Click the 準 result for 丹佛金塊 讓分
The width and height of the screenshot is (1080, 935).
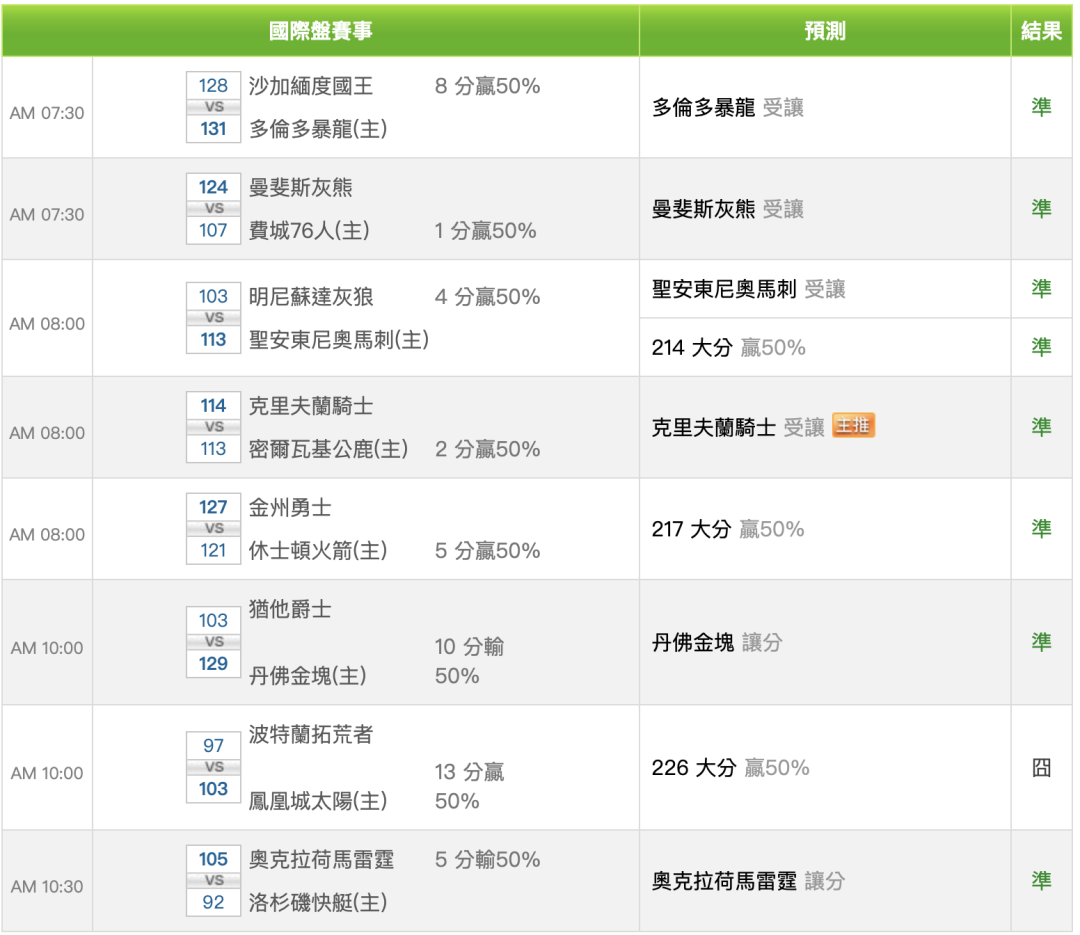pyautogui.click(x=1041, y=643)
